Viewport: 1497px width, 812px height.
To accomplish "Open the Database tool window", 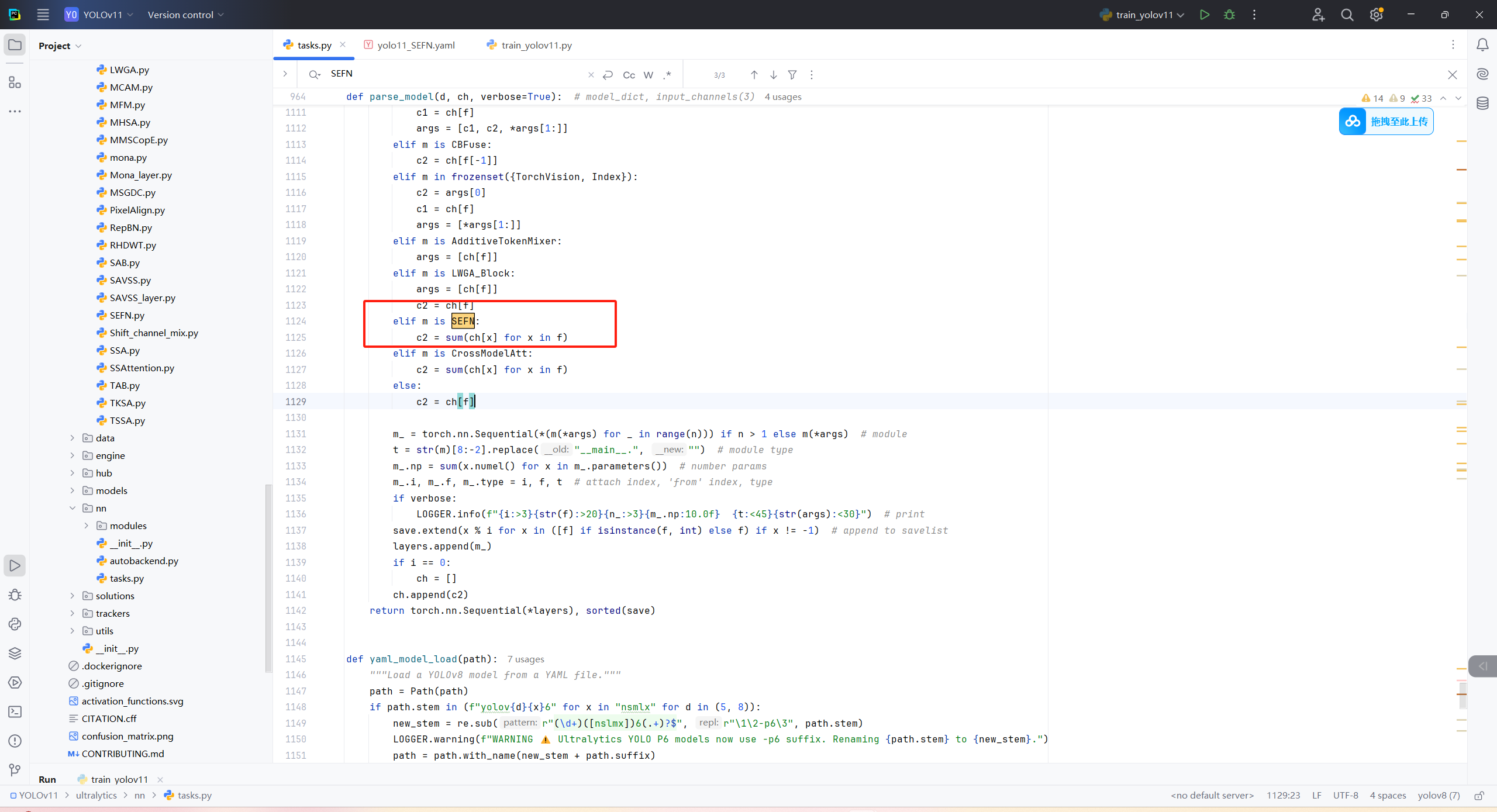I will tap(1482, 103).
